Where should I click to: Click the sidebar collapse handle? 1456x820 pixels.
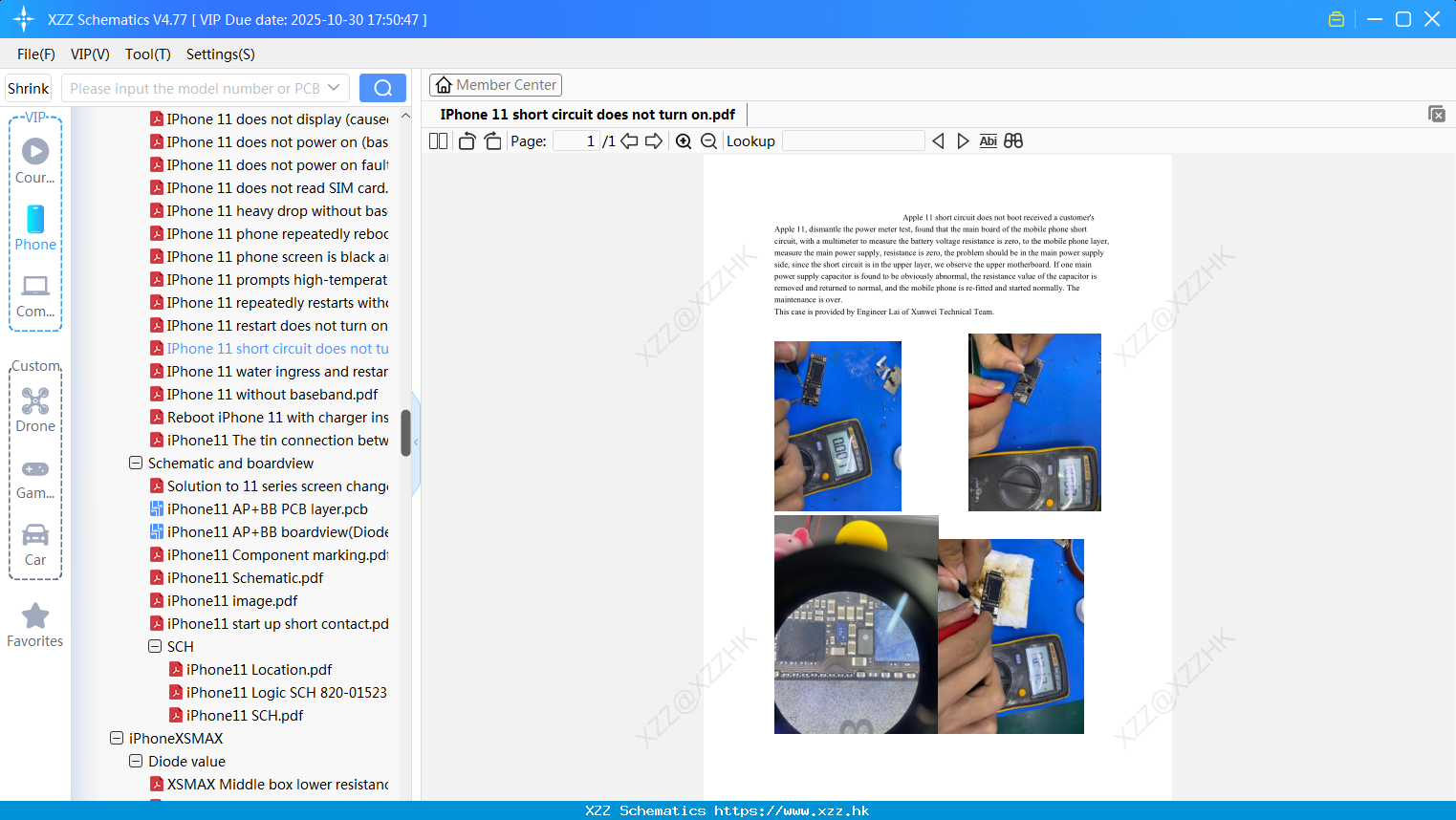416,442
